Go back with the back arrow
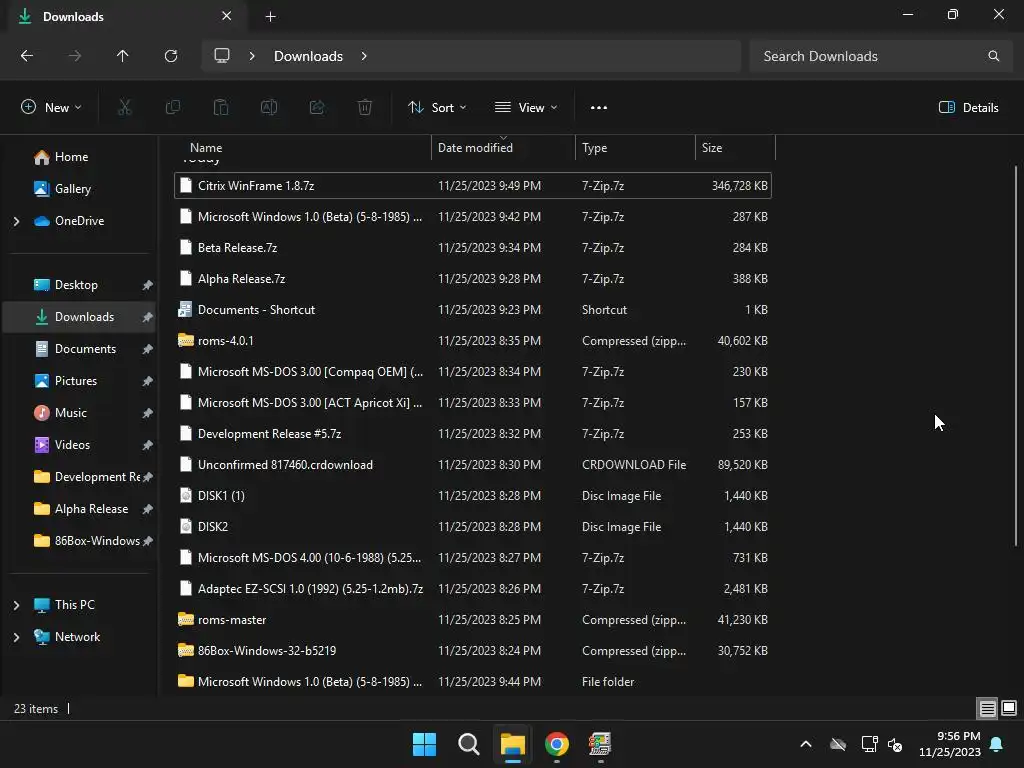This screenshot has width=1024, height=768. click(x=27, y=56)
